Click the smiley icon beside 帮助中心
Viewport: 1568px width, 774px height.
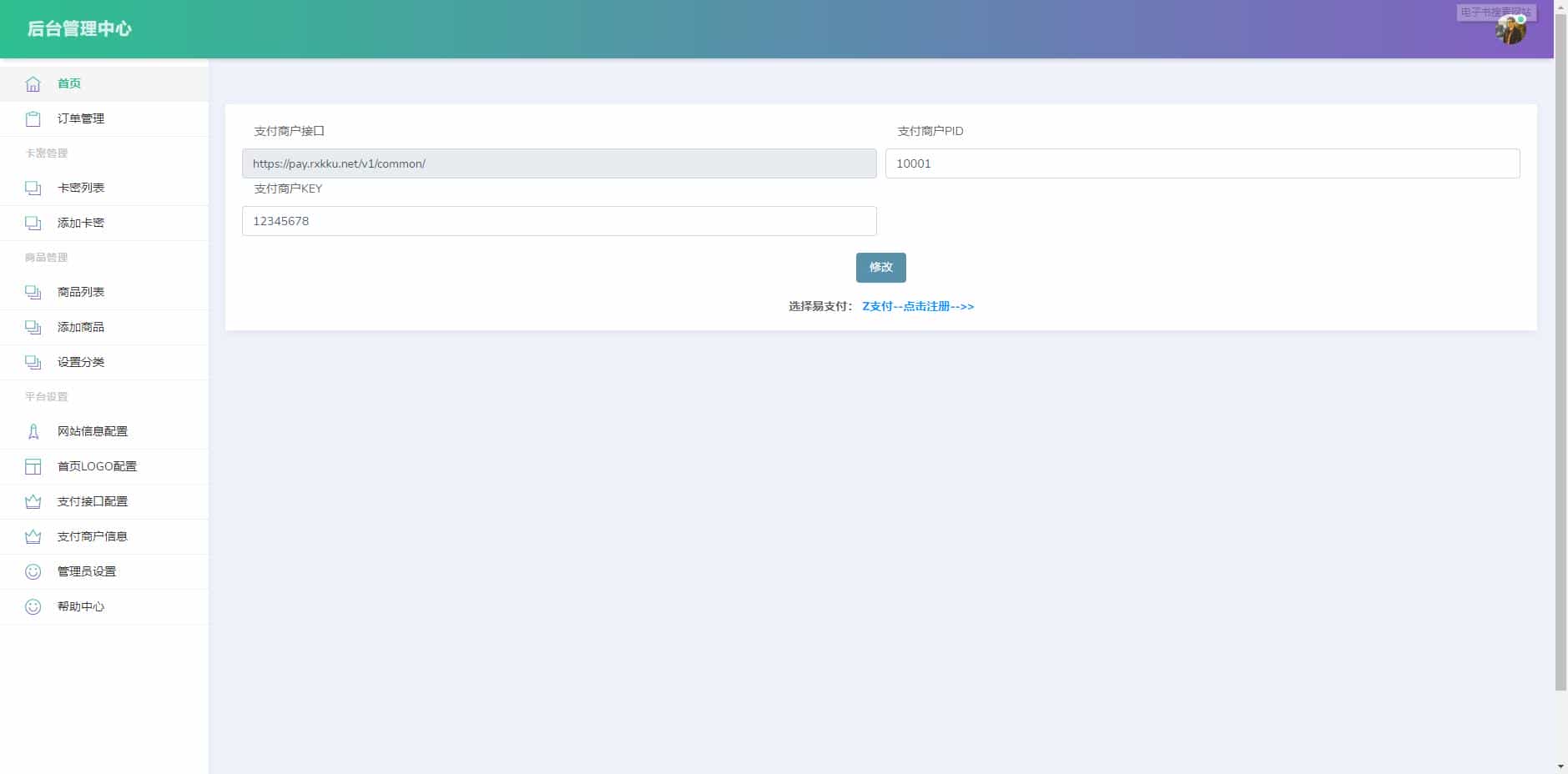click(33, 607)
